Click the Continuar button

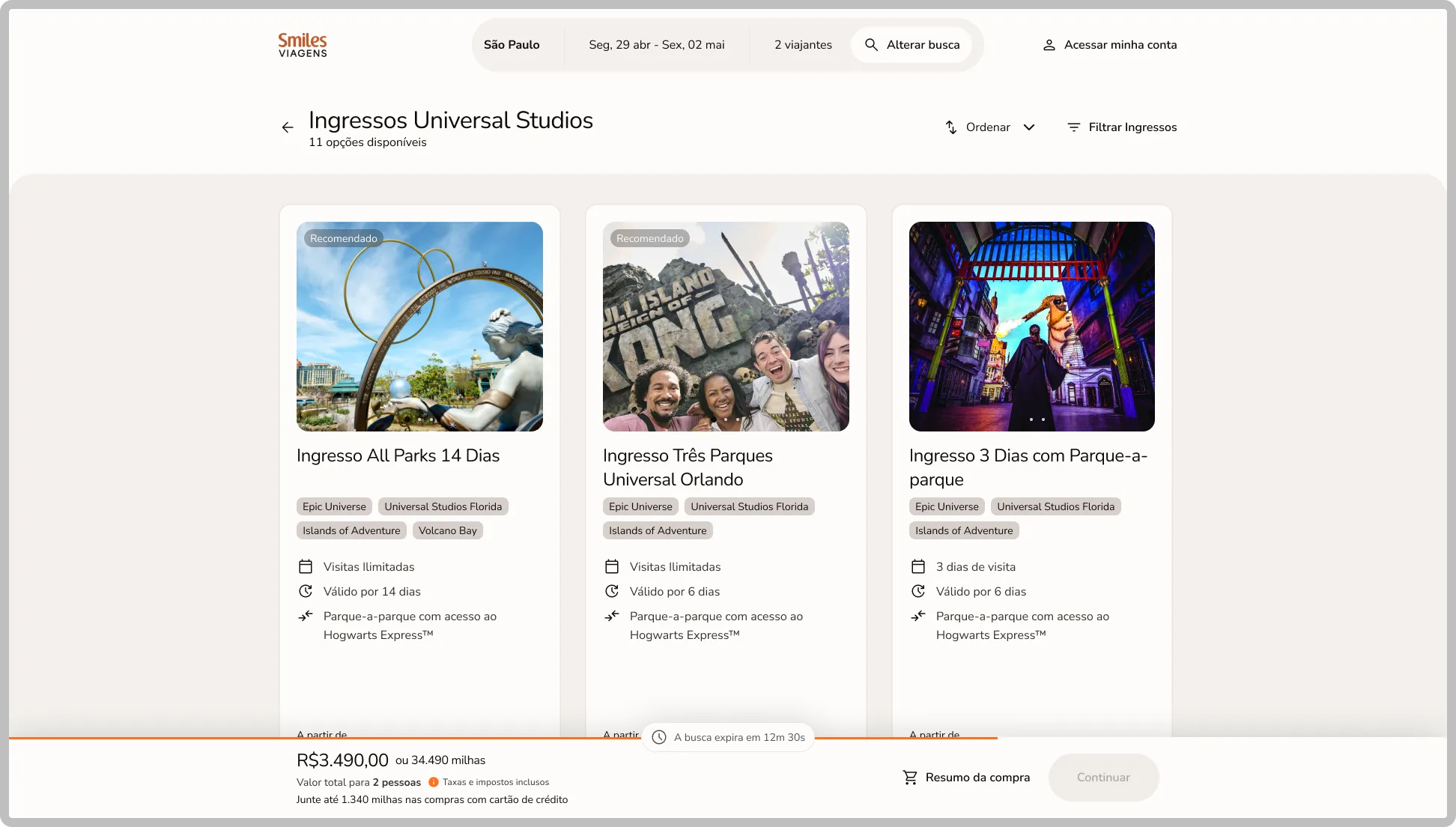point(1103,778)
